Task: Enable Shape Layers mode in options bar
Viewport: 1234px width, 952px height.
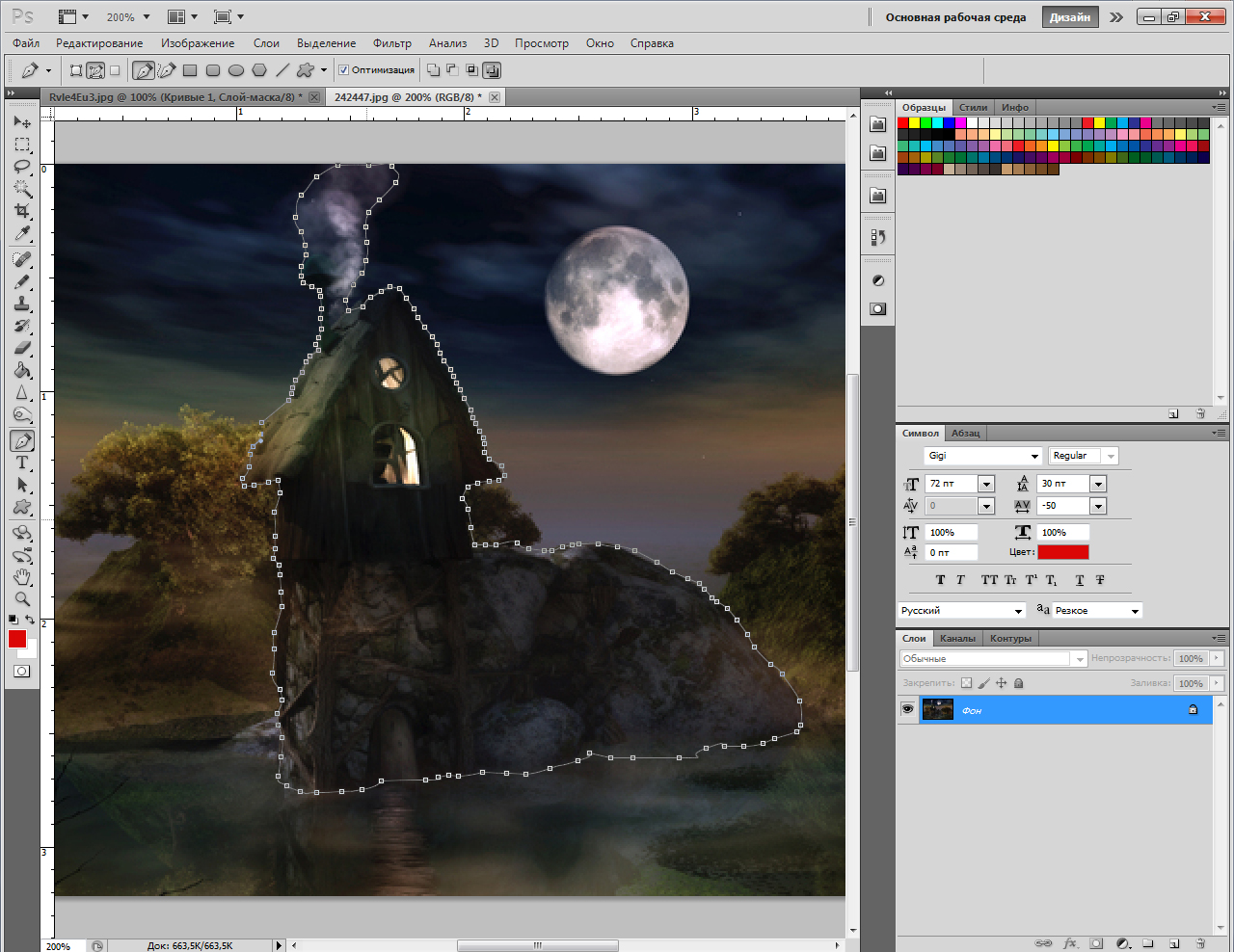Action: 76,70
